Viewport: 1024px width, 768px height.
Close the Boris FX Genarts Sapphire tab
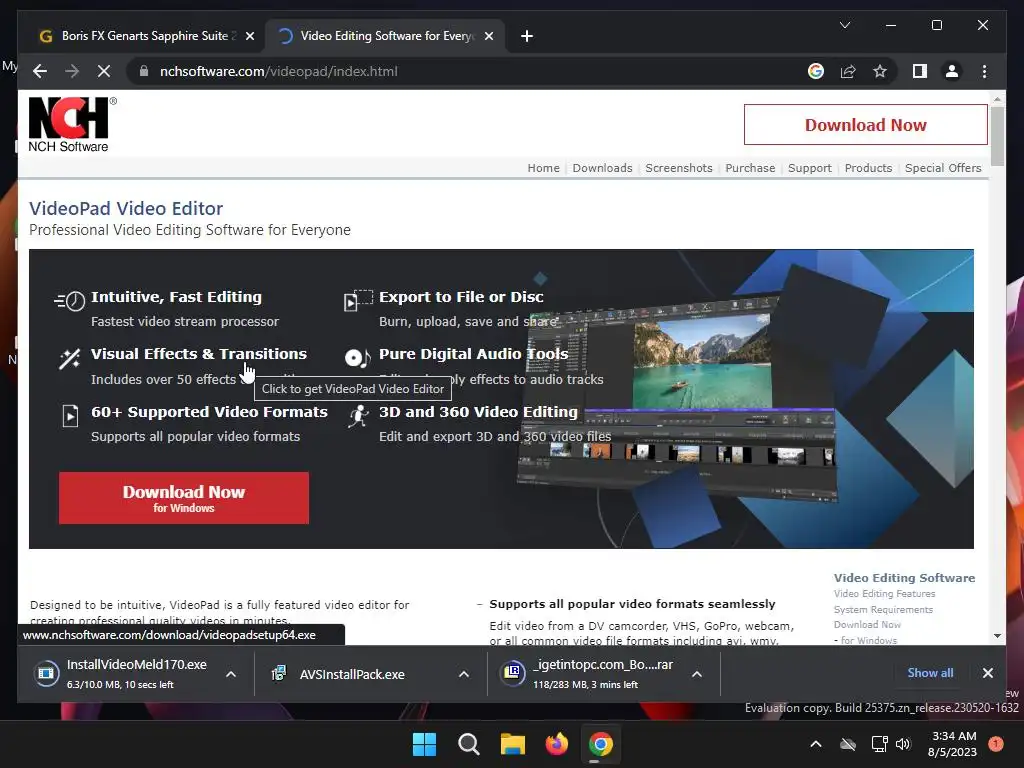pos(249,36)
